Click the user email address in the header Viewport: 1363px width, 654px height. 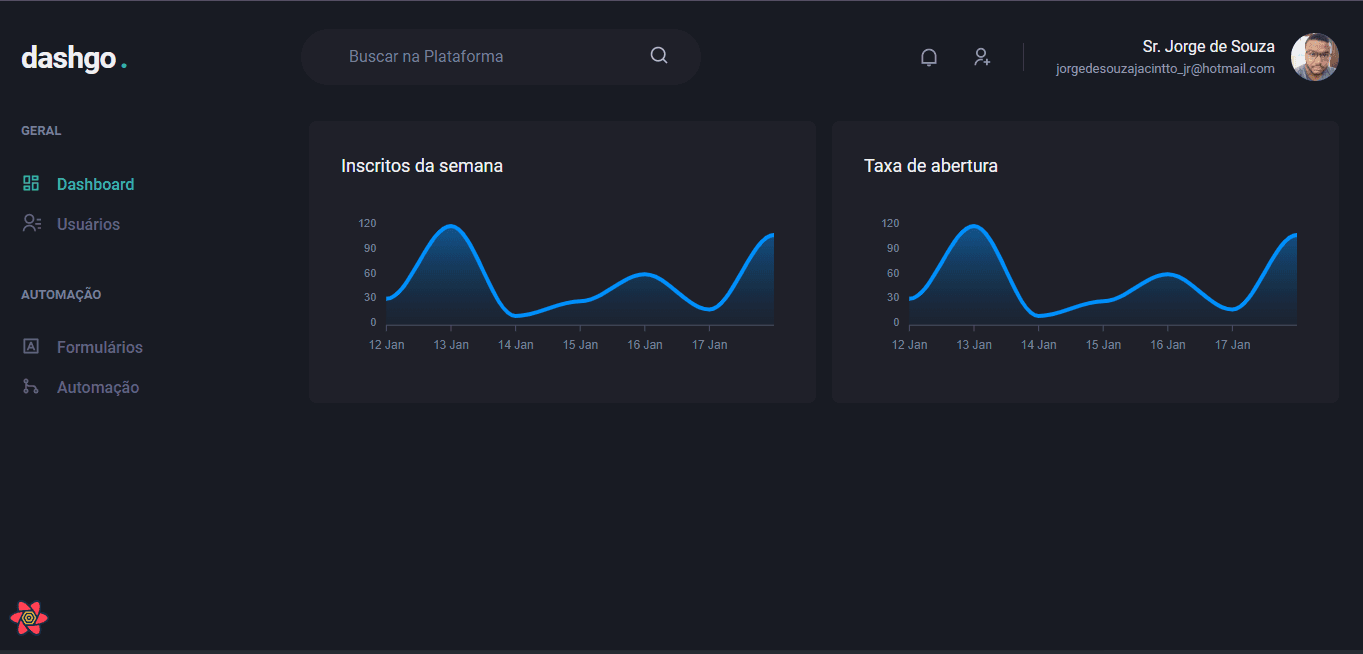(x=1165, y=68)
